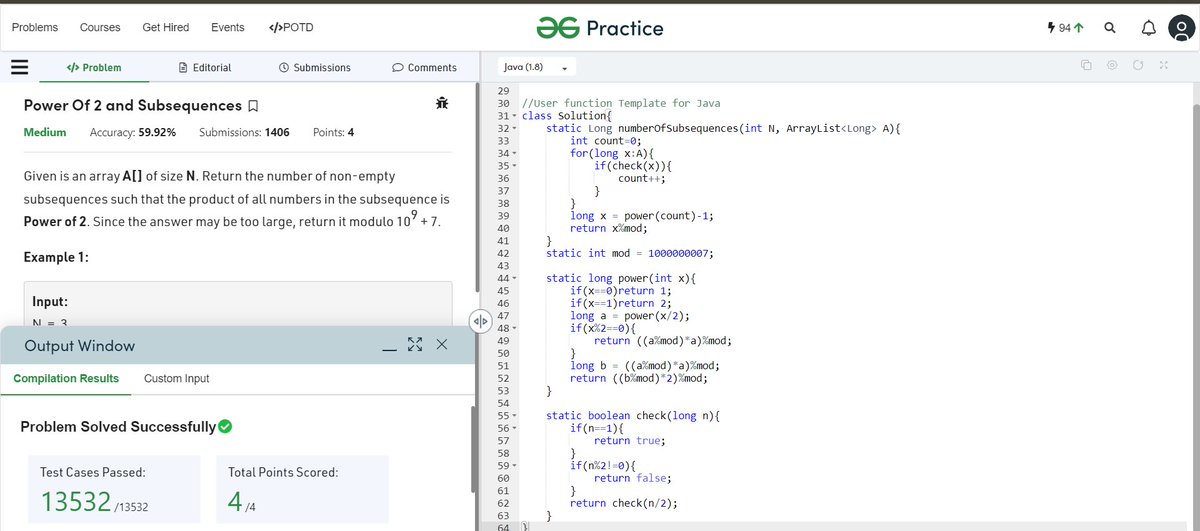Enter fullscreen editor mode
This screenshot has height=531, width=1200.
1163,67
